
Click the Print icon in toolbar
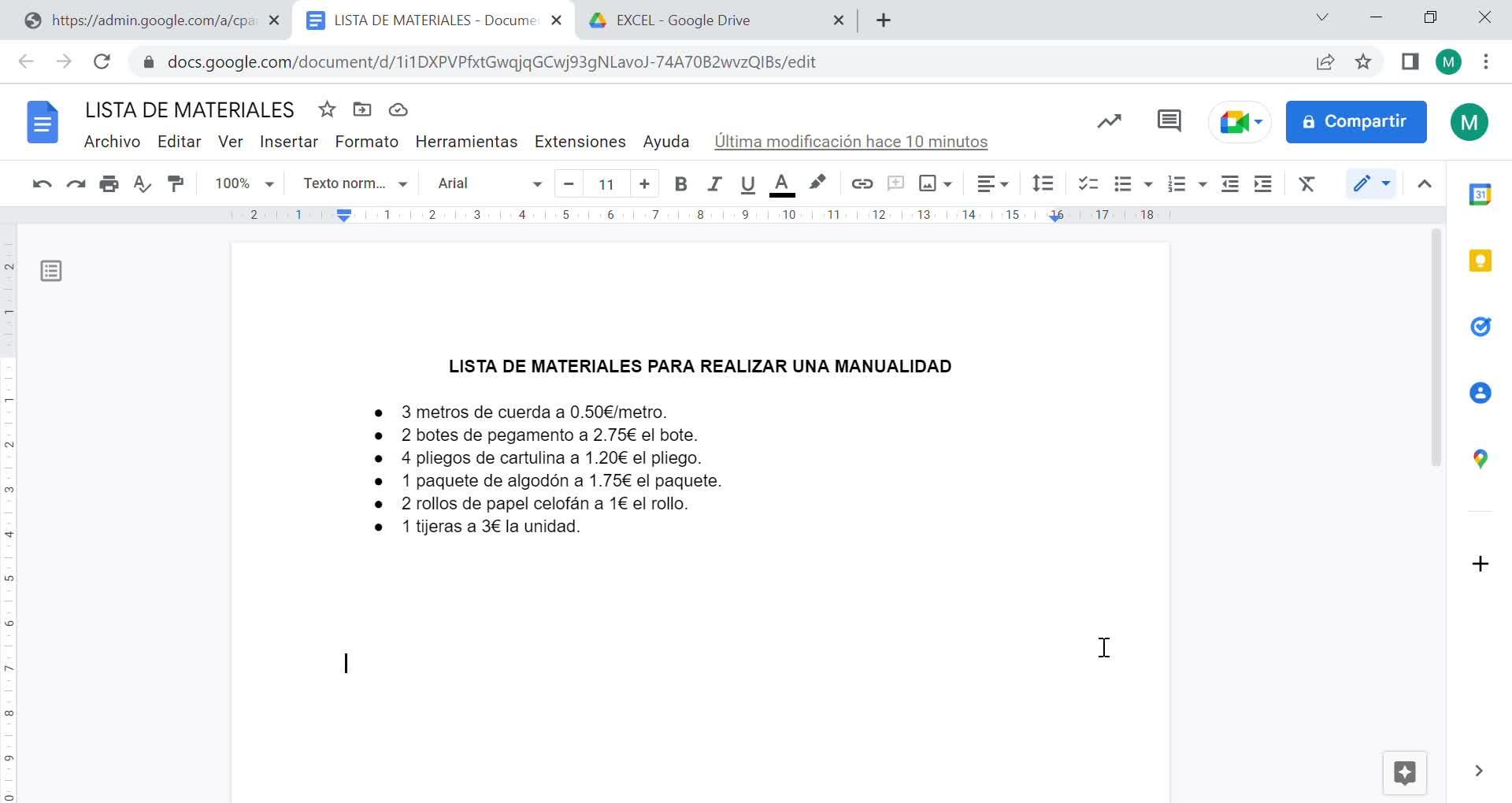tap(109, 183)
